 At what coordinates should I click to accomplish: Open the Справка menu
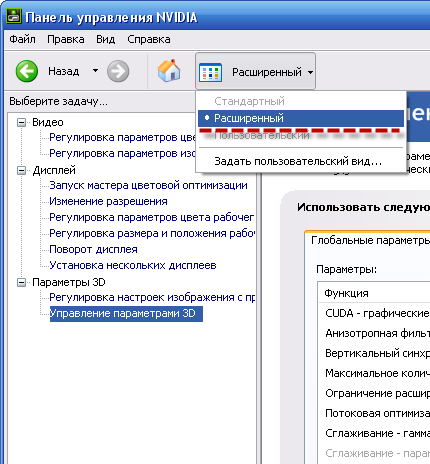pos(149,39)
